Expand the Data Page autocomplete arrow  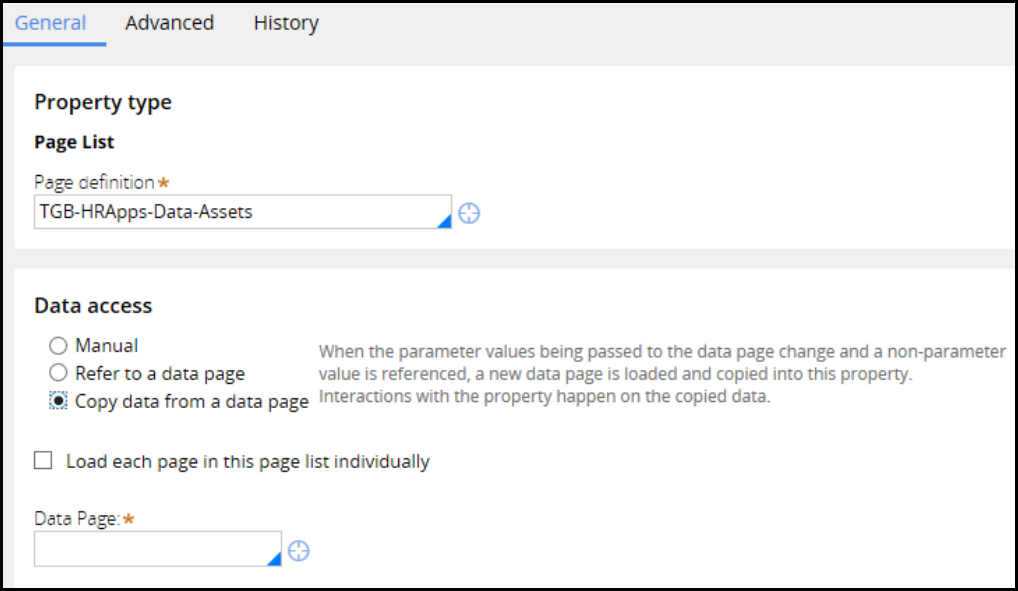[274, 559]
